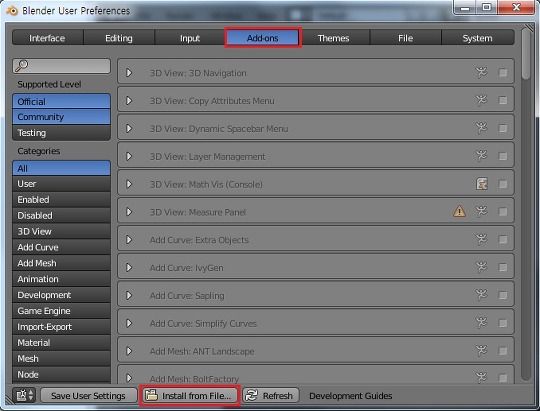The image size is (540, 411).
Task: Toggle the Testing supported level filter
Action: pyautogui.click(x=61, y=133)
